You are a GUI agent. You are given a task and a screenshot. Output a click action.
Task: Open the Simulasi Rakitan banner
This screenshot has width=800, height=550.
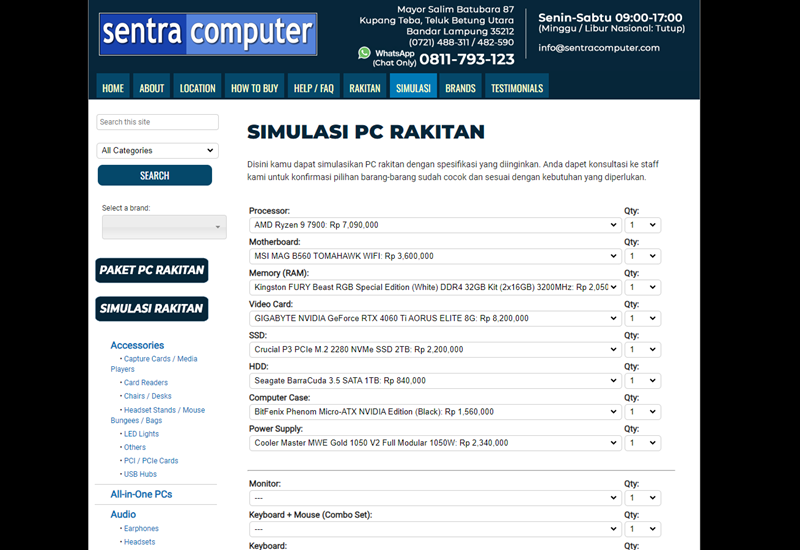coord(152,309)
